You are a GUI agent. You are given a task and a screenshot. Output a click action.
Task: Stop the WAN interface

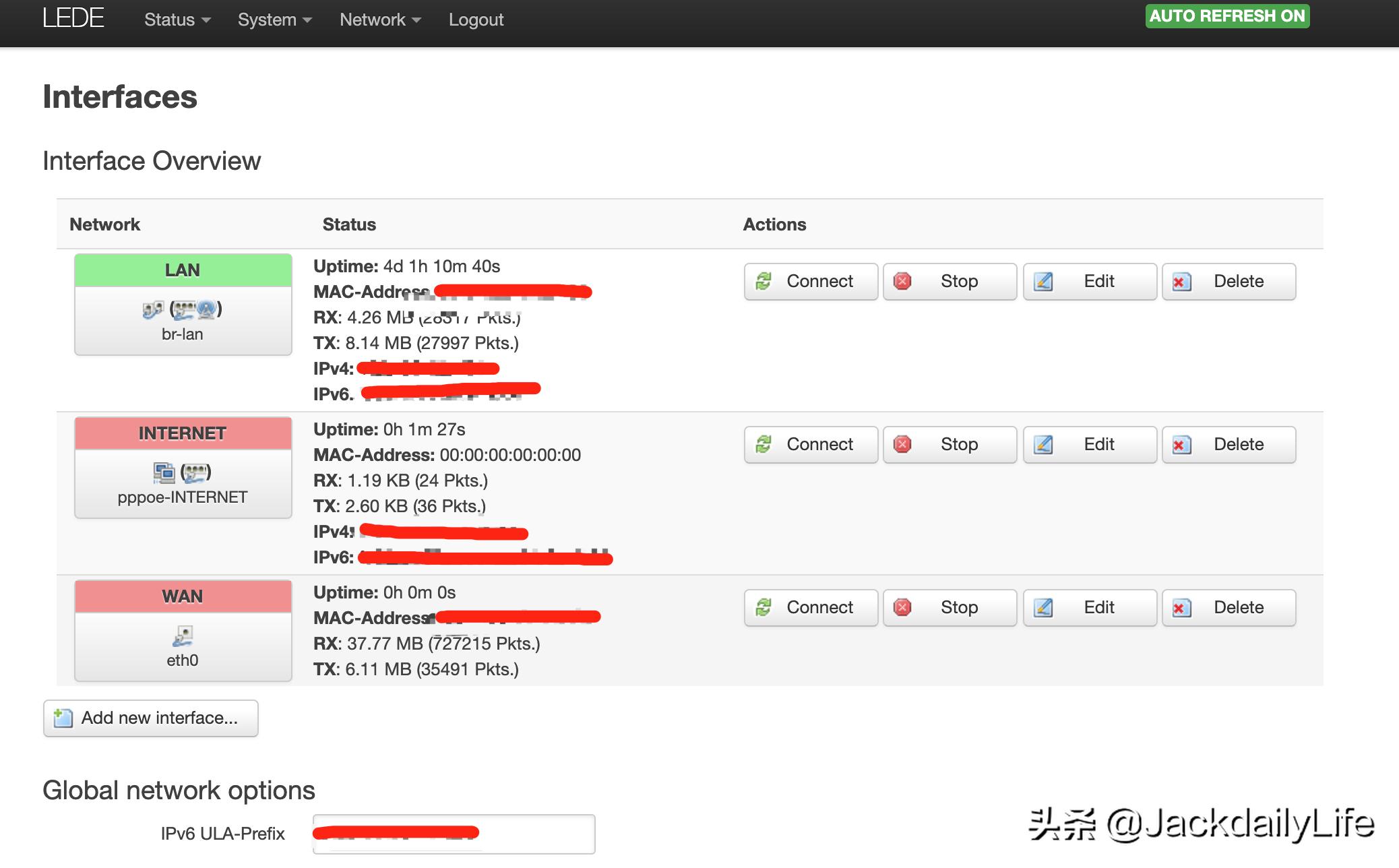pyautogui.click(x=950, y=607)
